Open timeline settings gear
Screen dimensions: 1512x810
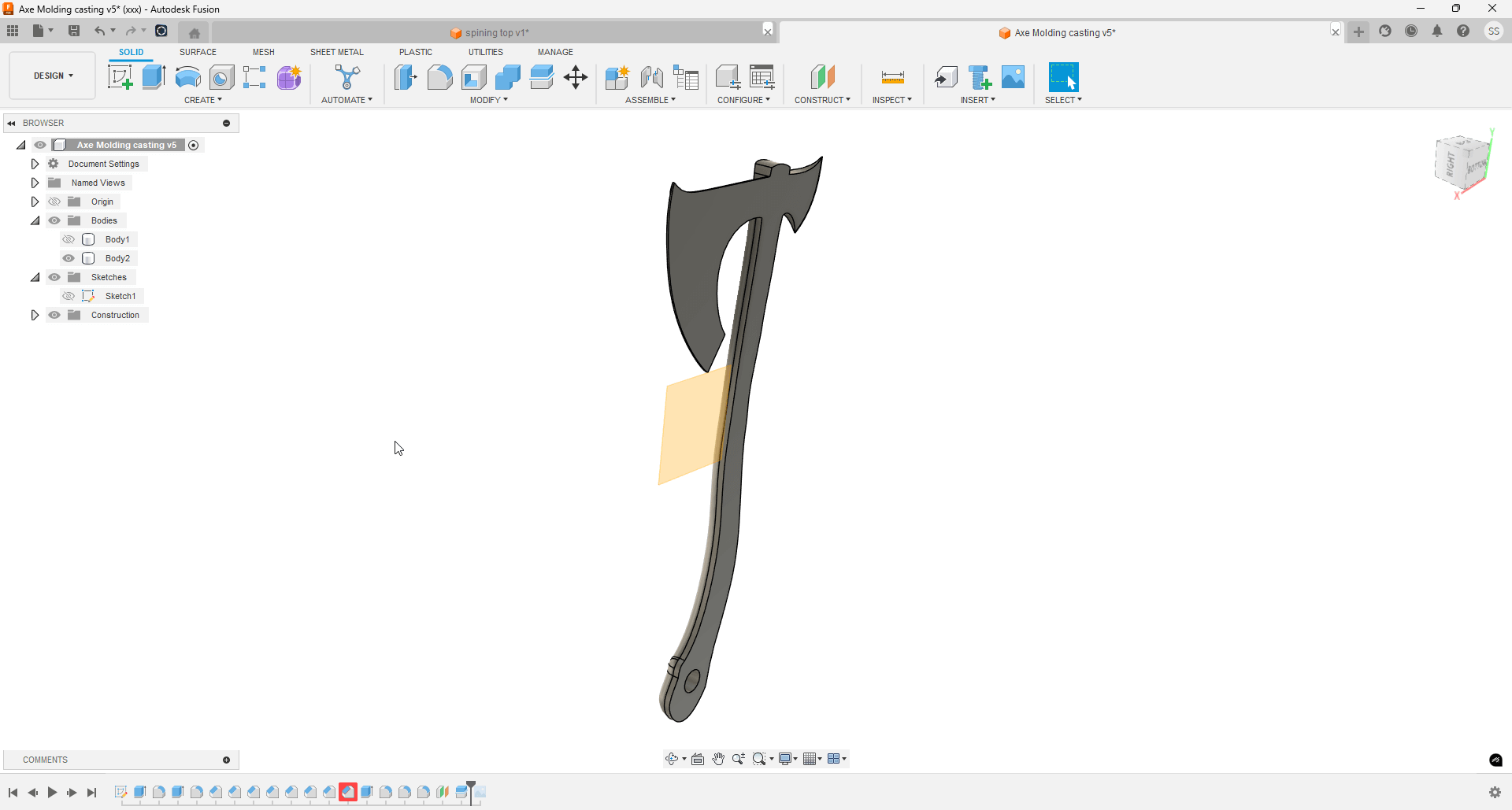pos(1495,793)
